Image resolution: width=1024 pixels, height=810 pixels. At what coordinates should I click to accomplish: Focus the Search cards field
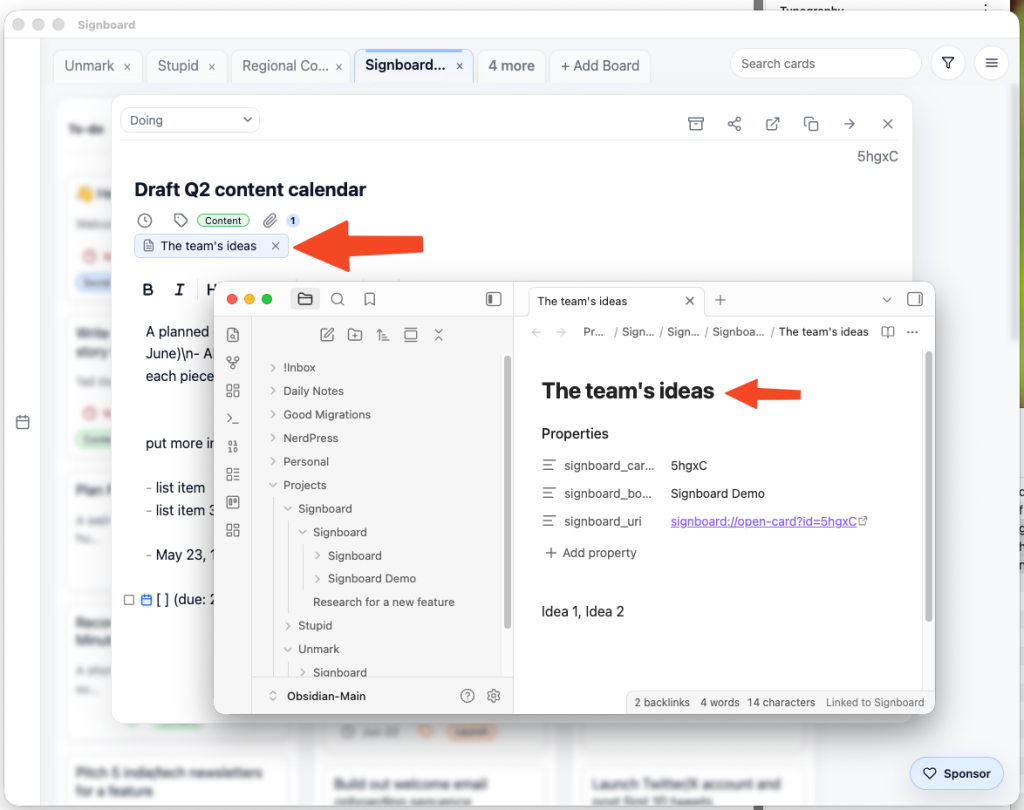[825, 63]
